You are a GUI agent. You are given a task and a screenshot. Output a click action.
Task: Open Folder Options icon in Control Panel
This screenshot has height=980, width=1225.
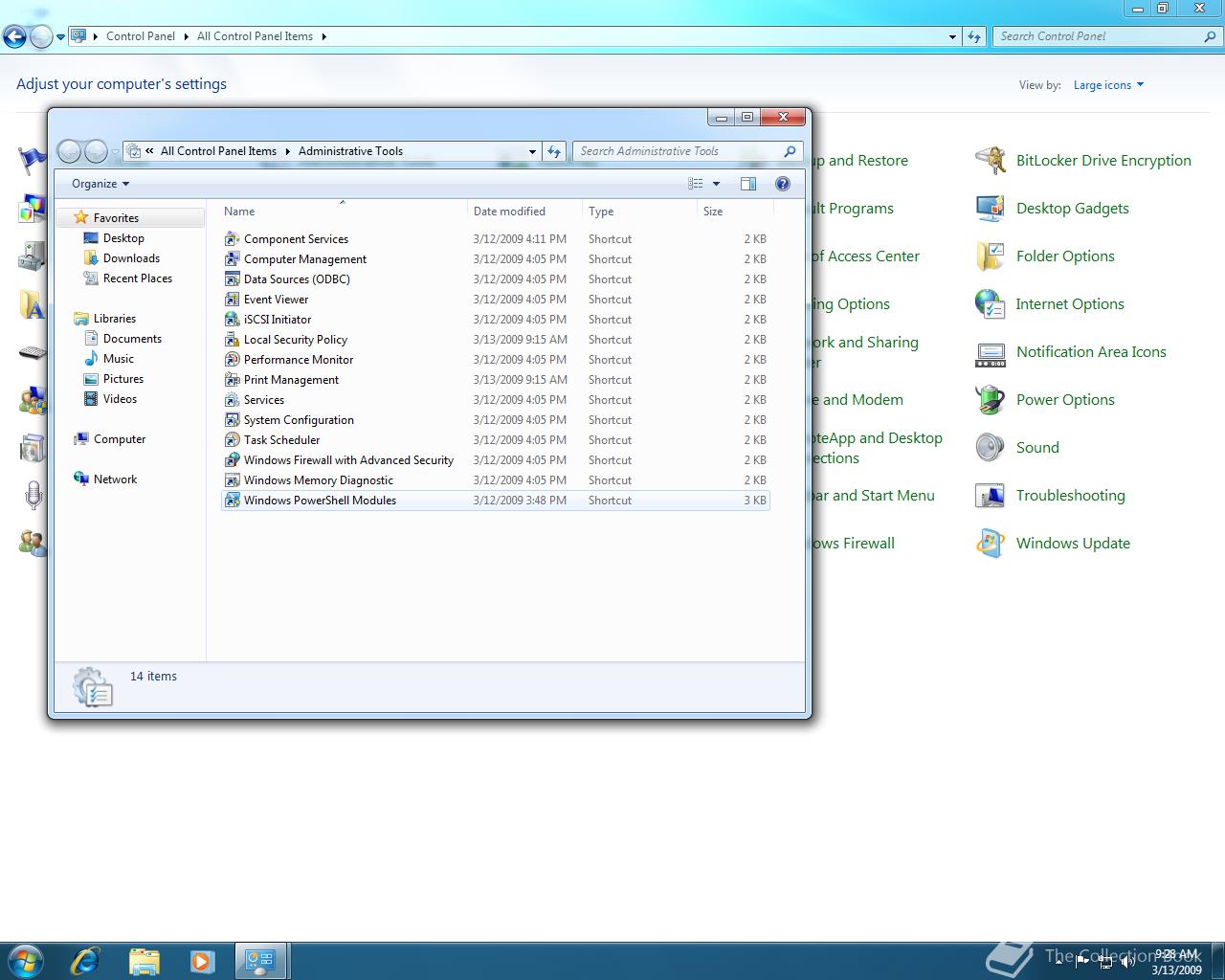coord(991,256)
